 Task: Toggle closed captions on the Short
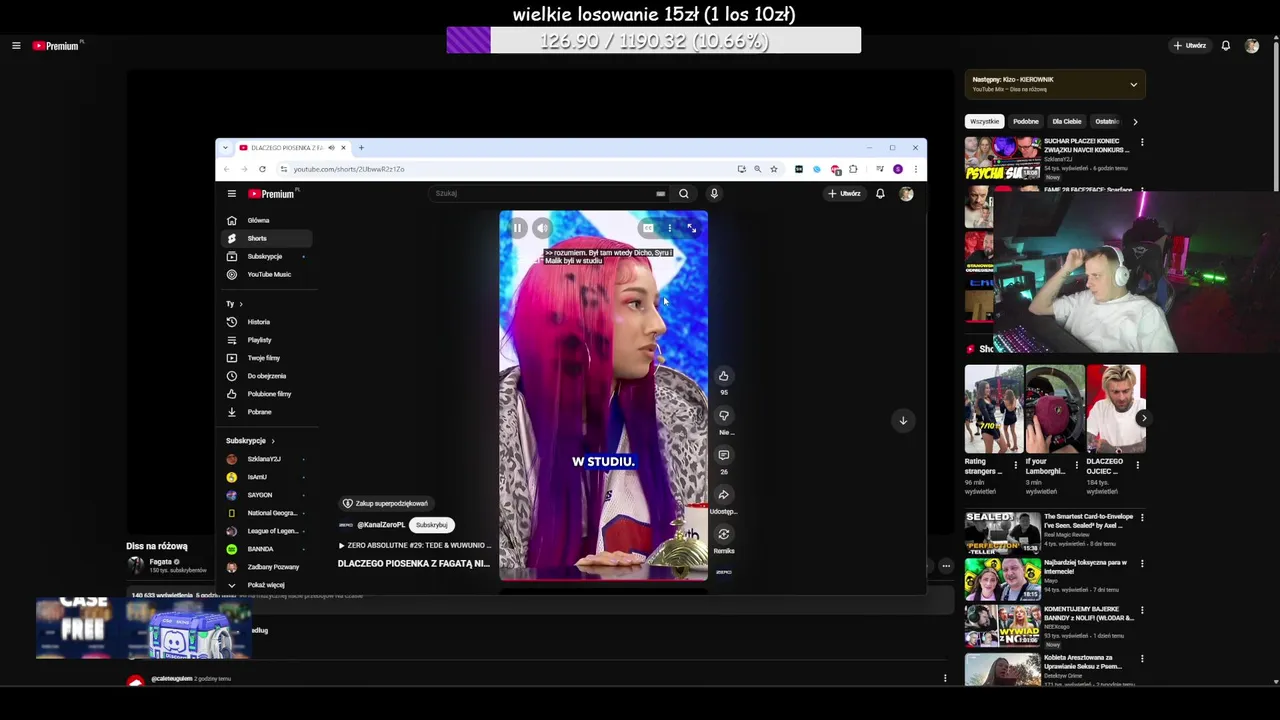click(x=648, y=228)
